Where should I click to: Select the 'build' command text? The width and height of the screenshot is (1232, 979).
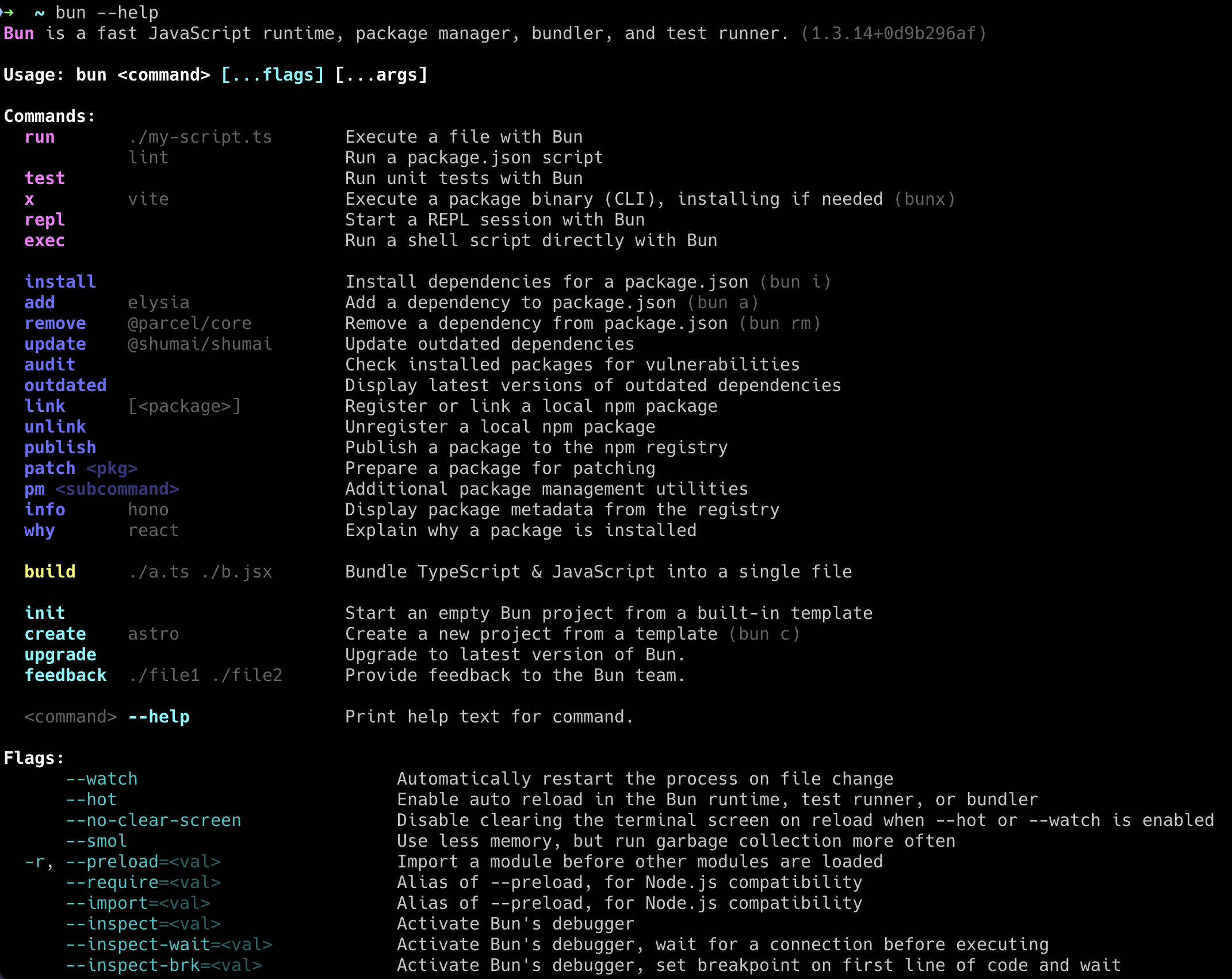click(x=50, y=572)
